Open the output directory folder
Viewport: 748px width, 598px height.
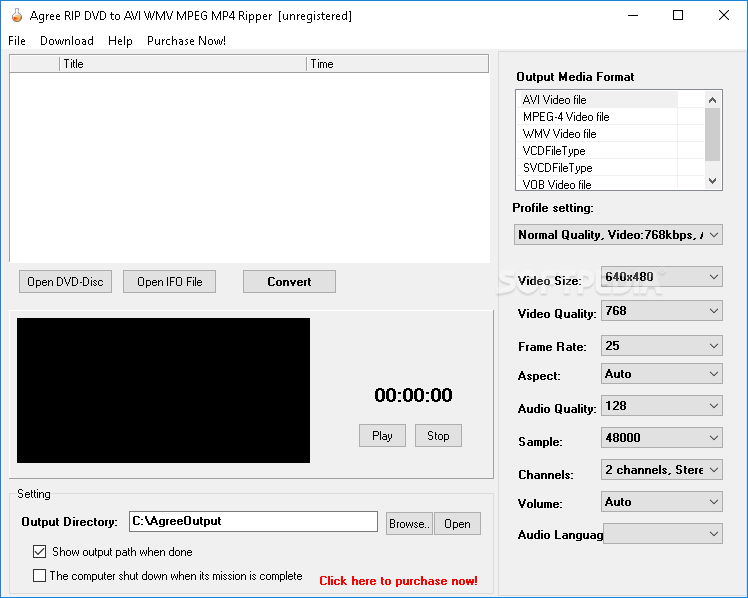click(x=457, y=524)
